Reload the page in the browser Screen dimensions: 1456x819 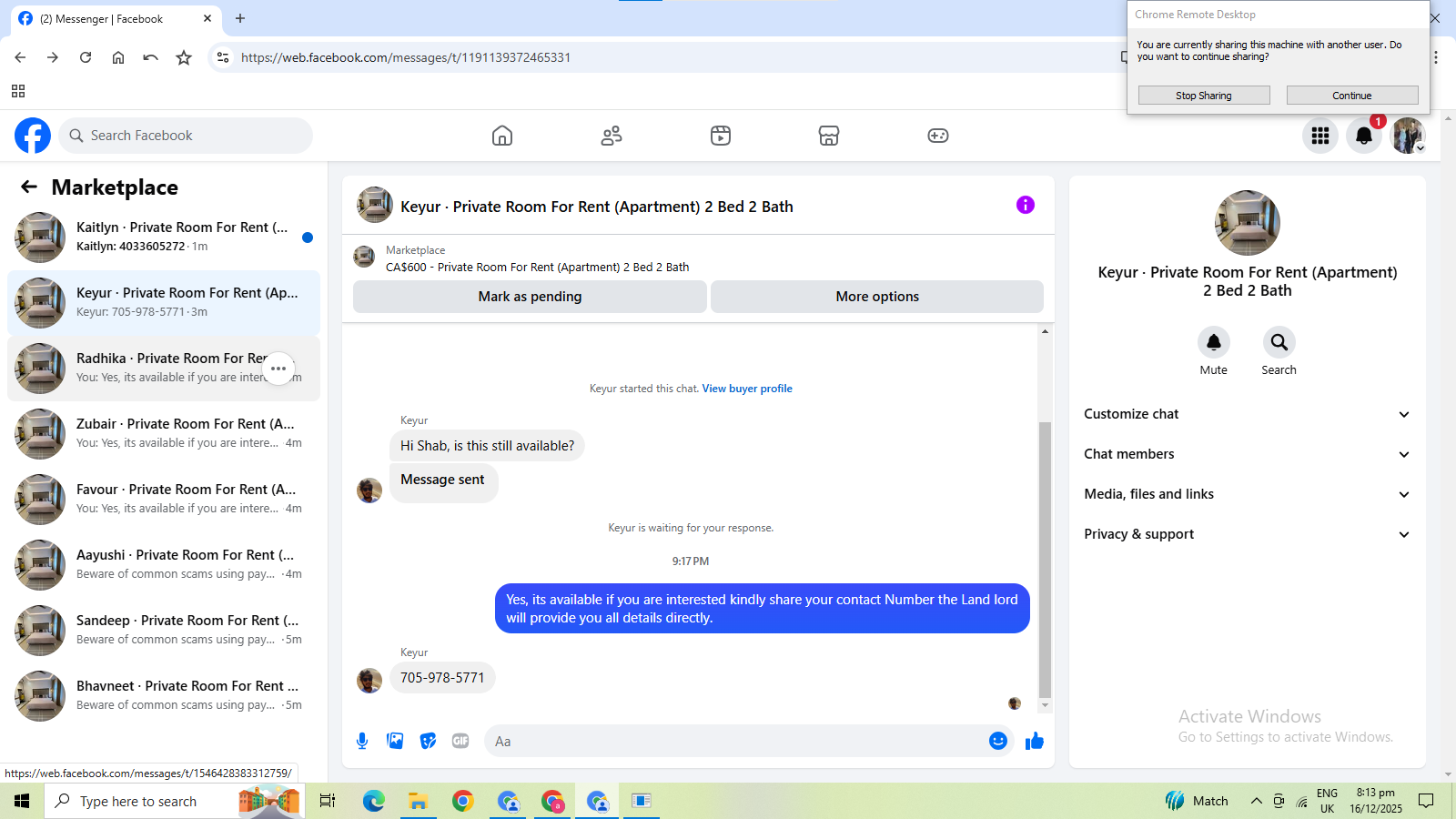(x=86, y=57)
